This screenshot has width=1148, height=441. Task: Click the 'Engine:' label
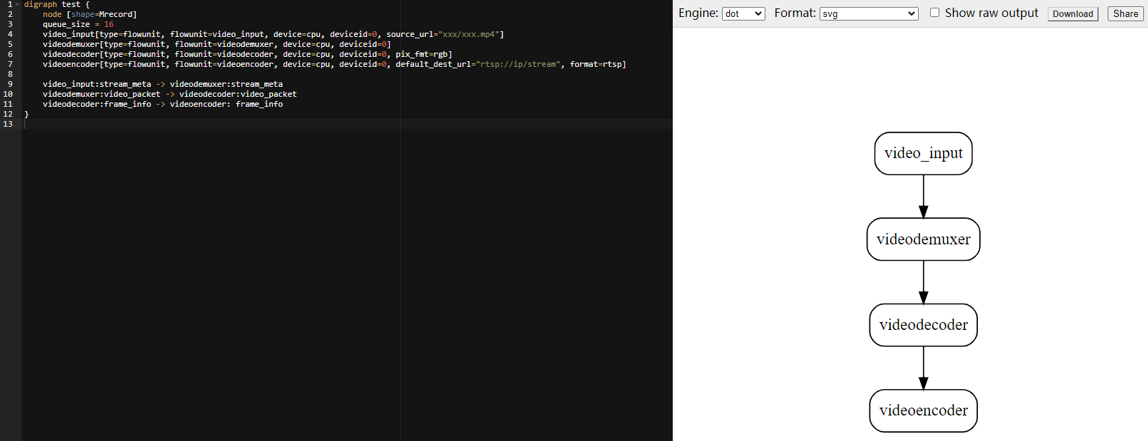698,13
